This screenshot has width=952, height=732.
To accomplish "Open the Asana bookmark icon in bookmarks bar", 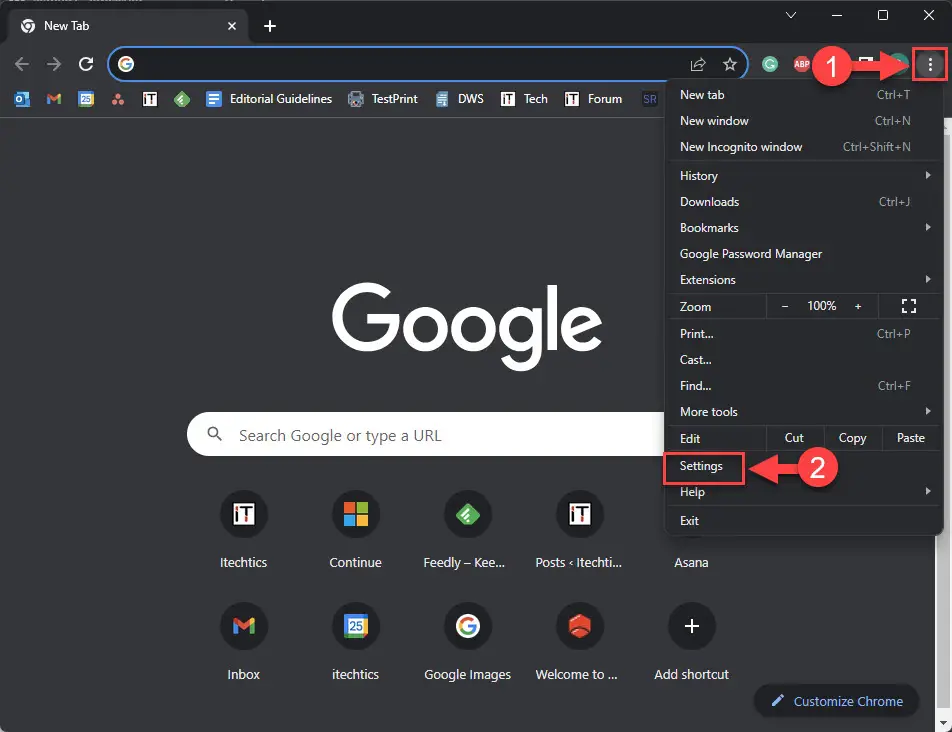I will (118, 99).
